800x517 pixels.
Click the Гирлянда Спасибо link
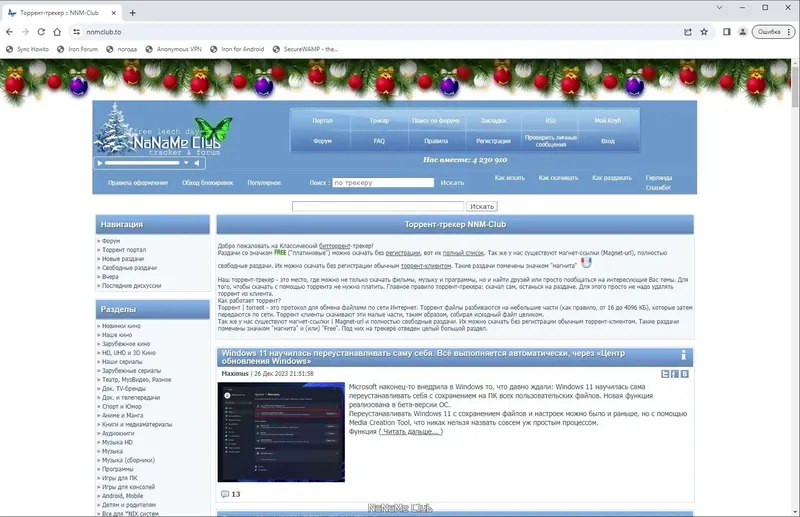658,183
